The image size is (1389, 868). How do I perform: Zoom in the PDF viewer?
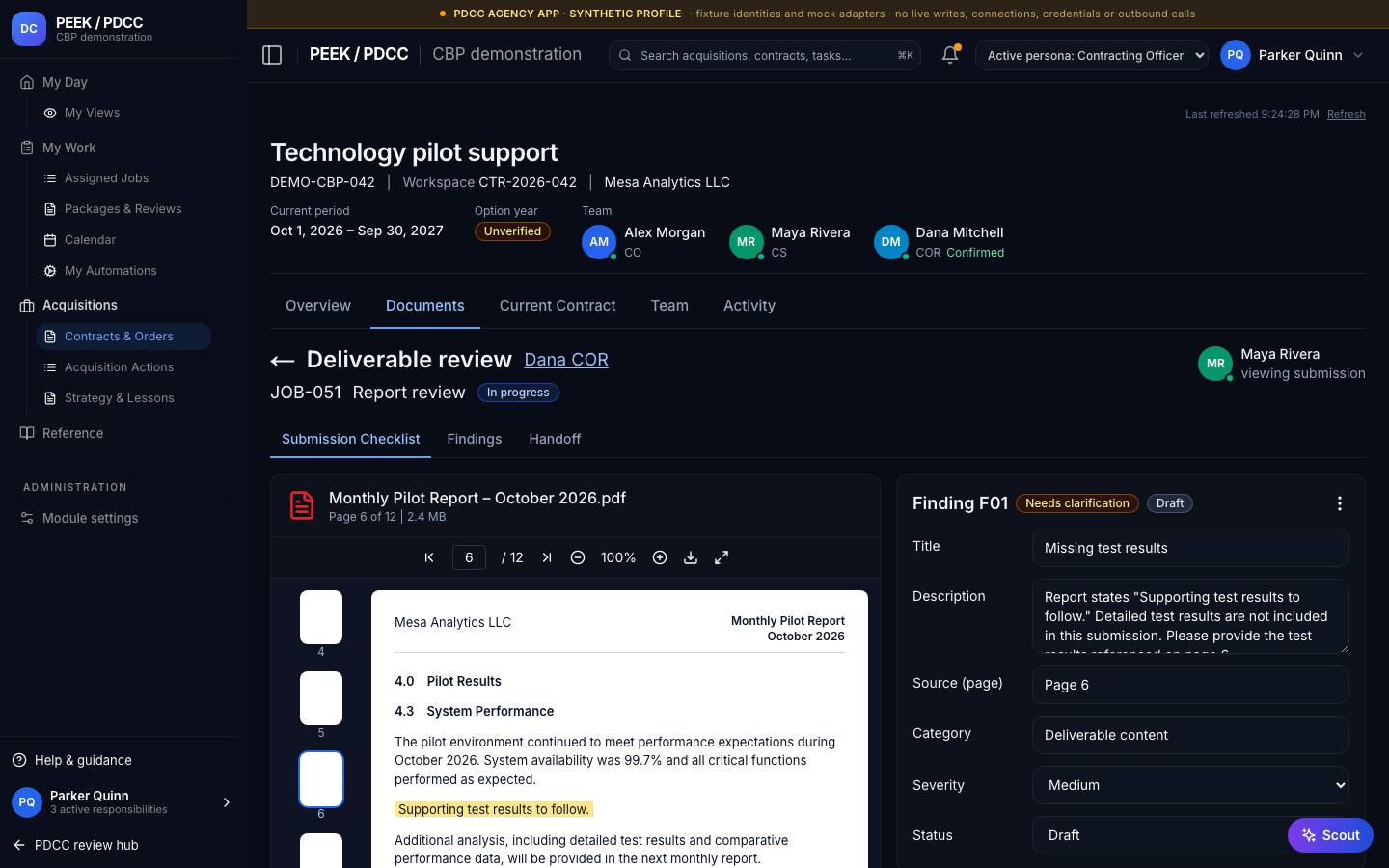point(660,557)
